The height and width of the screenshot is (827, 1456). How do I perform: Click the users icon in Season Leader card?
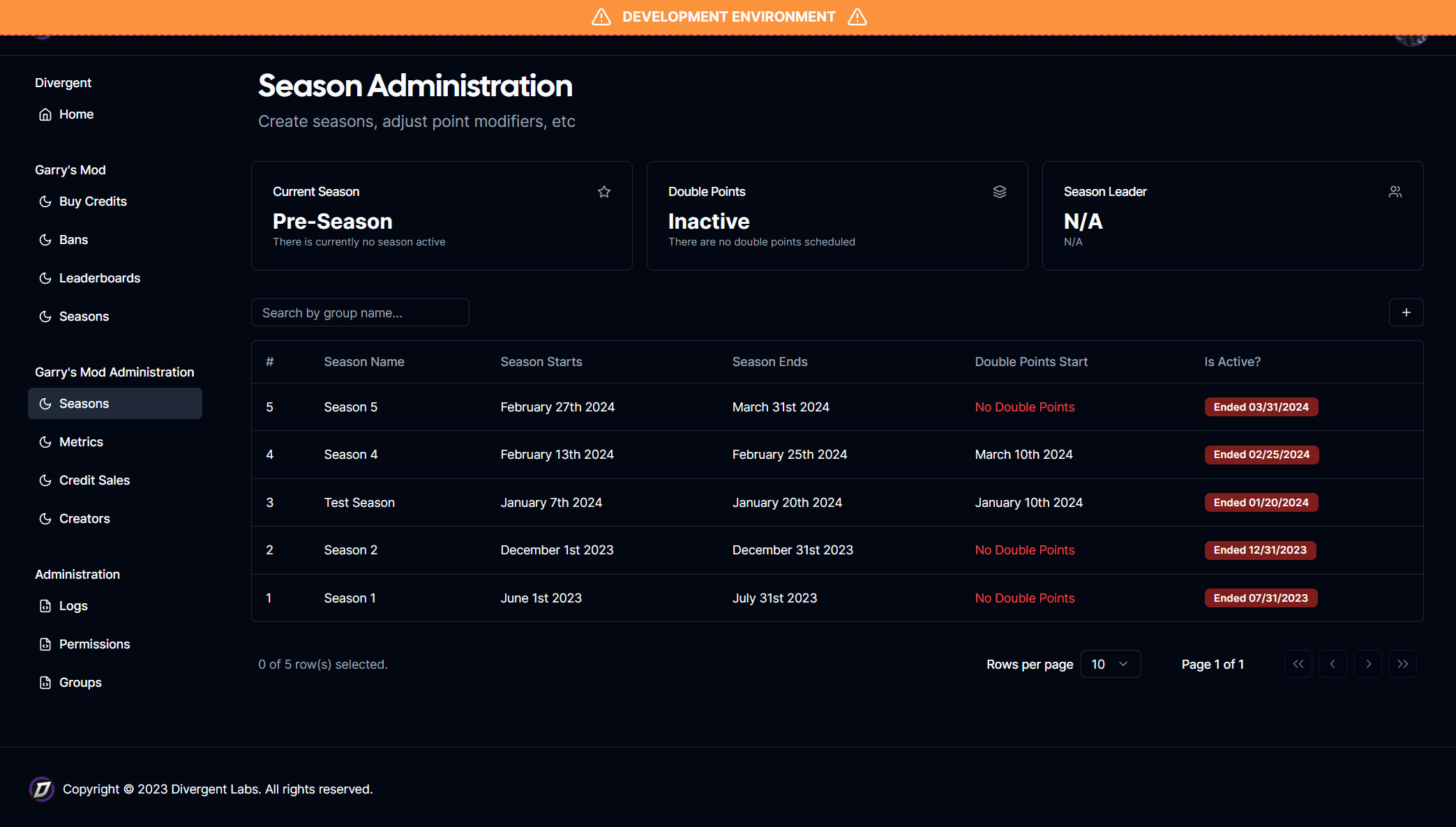pos(1395,192)
